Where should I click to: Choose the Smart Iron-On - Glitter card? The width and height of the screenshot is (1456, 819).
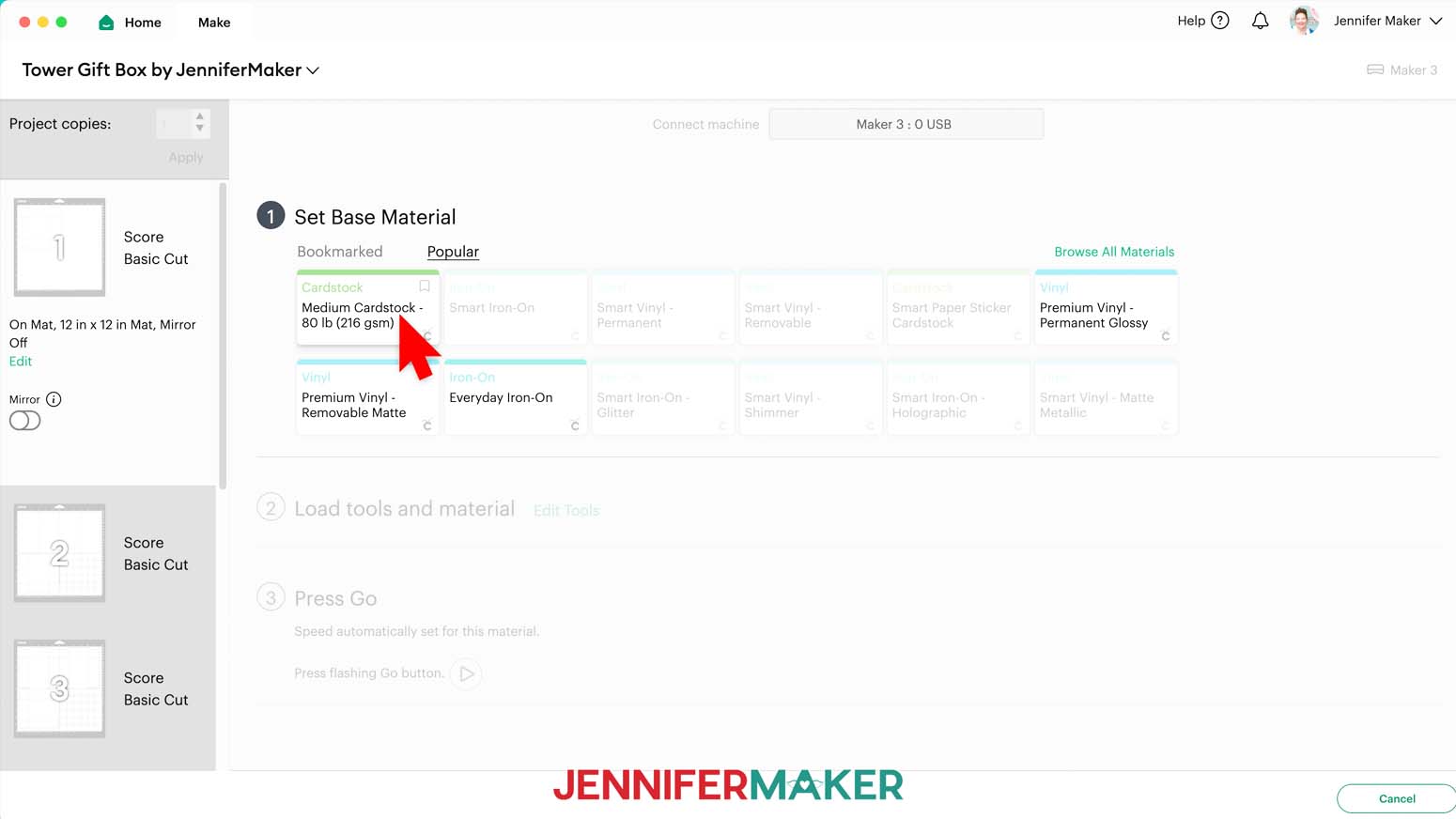tap(663, 397)
